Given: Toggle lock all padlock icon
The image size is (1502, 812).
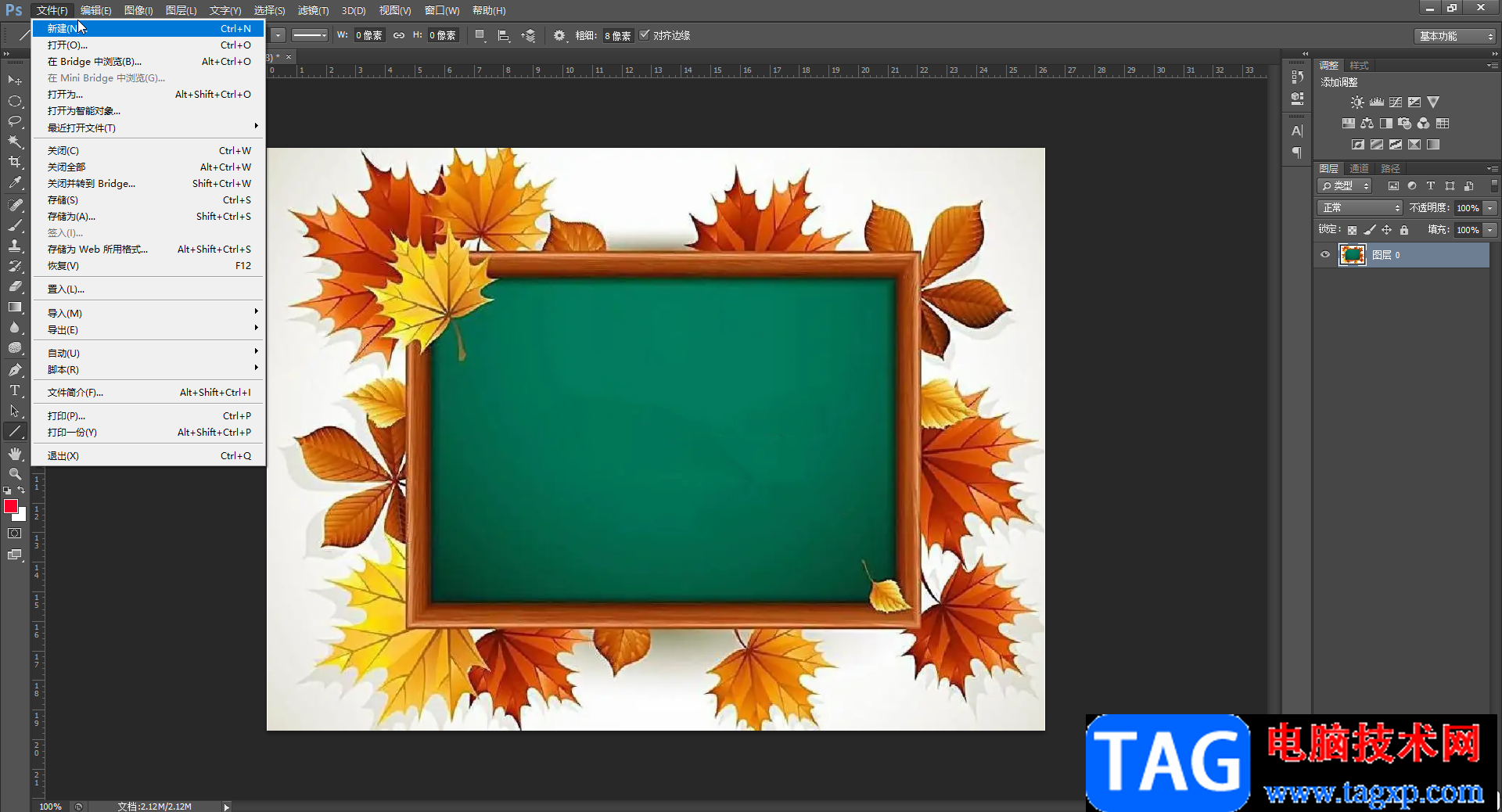Looking at the screenshot, I should coord(1404,230).
